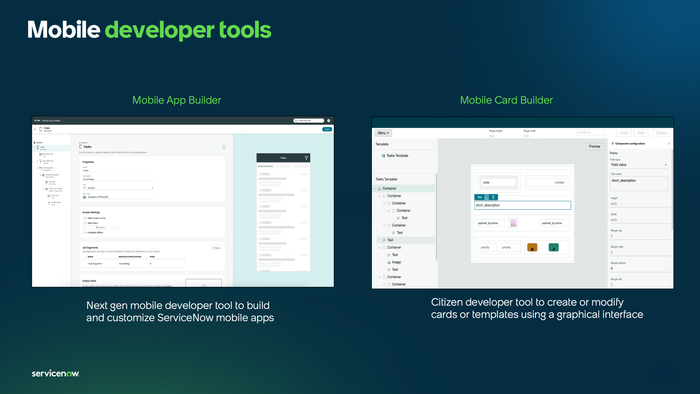This screenshot has height=394, width=700.
Task: Select the root Container with lock icon
Action: pos(404,188)
